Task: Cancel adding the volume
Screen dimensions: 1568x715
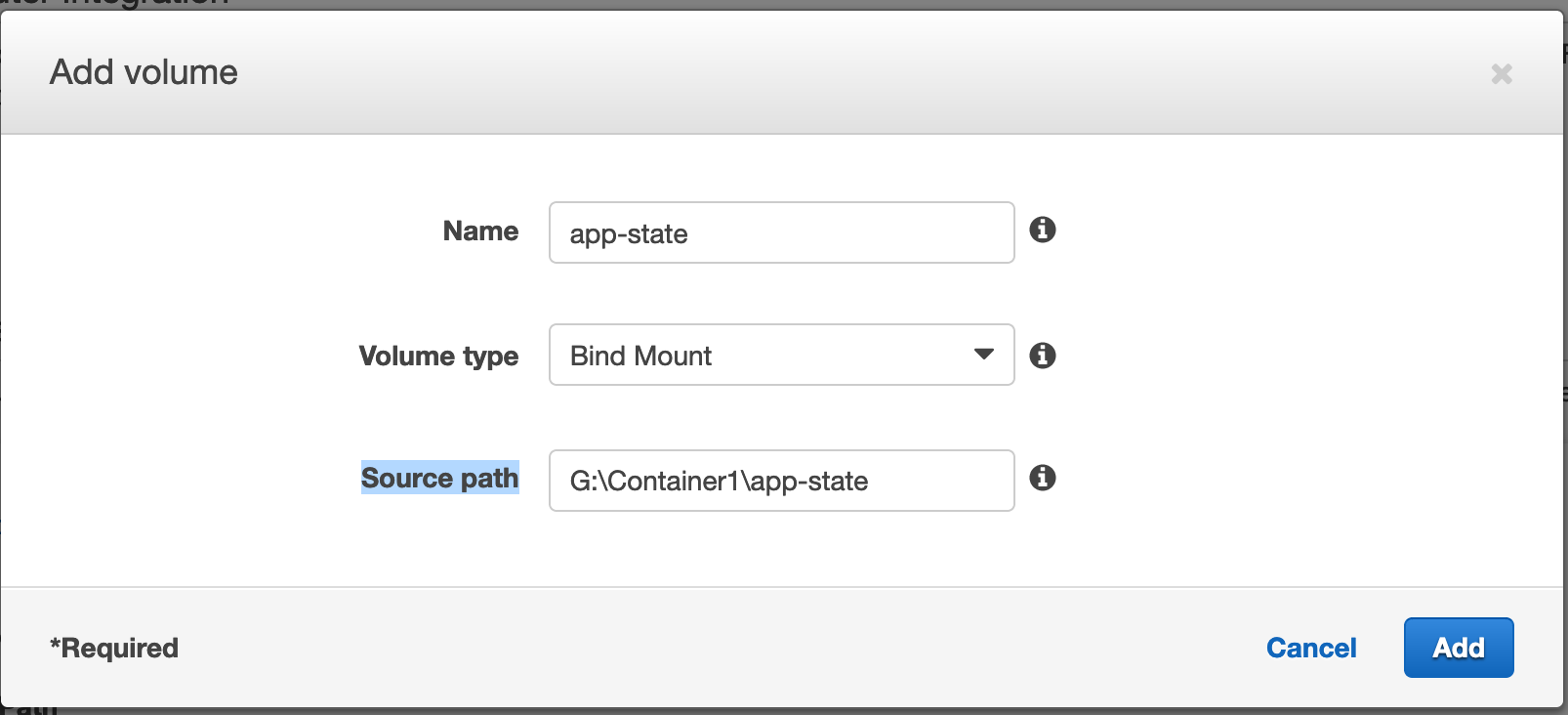Action: tap(1311, 648)
